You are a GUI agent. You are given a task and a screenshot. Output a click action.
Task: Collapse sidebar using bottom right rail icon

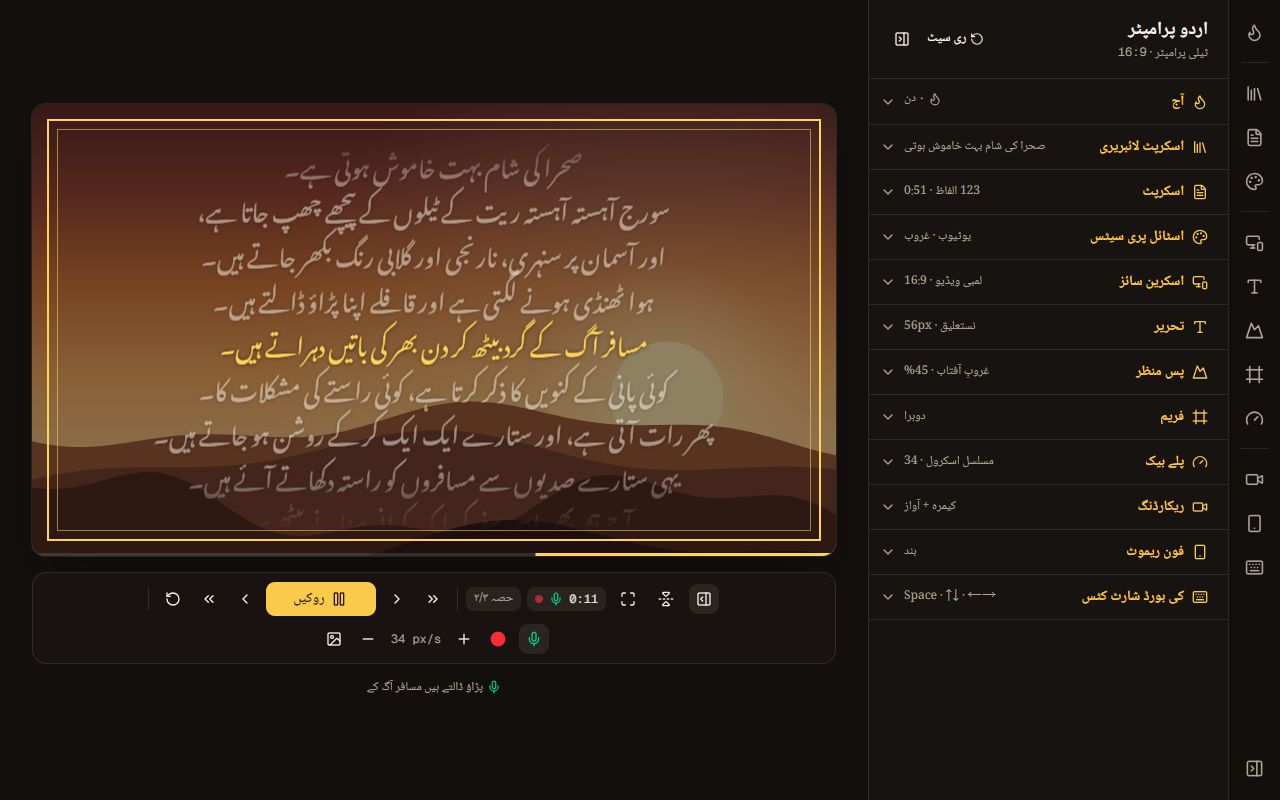click(x=1254, y=768)
